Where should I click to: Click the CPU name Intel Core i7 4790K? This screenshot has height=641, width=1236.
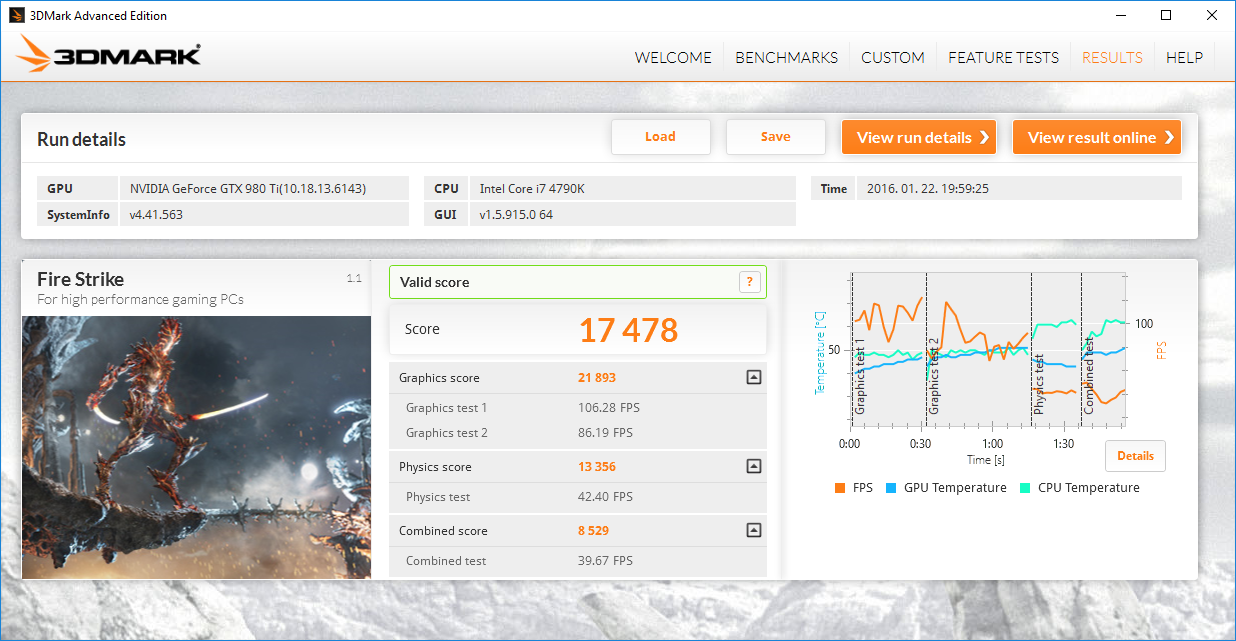click(x=531, y=188)
